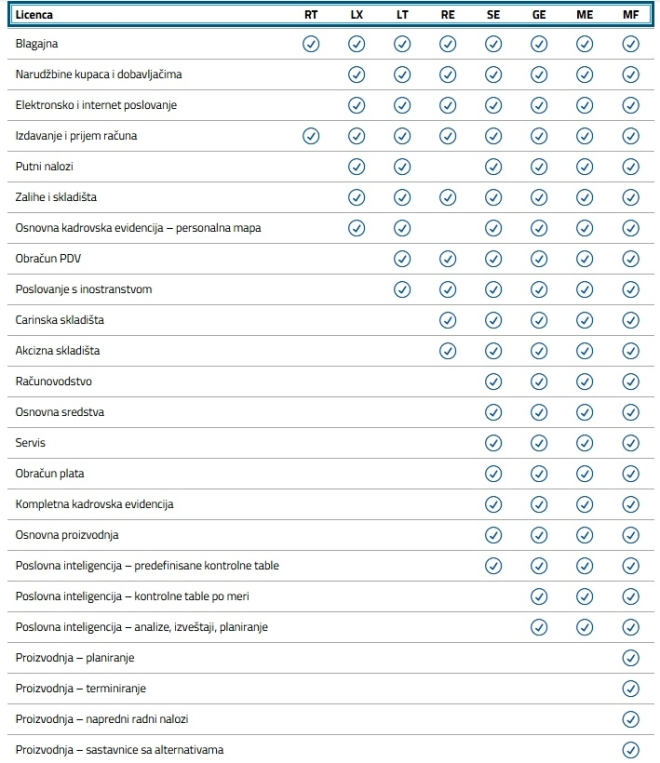Image resolution: width=660 pixels, height=763 pixels.
Task: Click the RT checkmark in Blagajna row
Action: (x=310, y=44)
